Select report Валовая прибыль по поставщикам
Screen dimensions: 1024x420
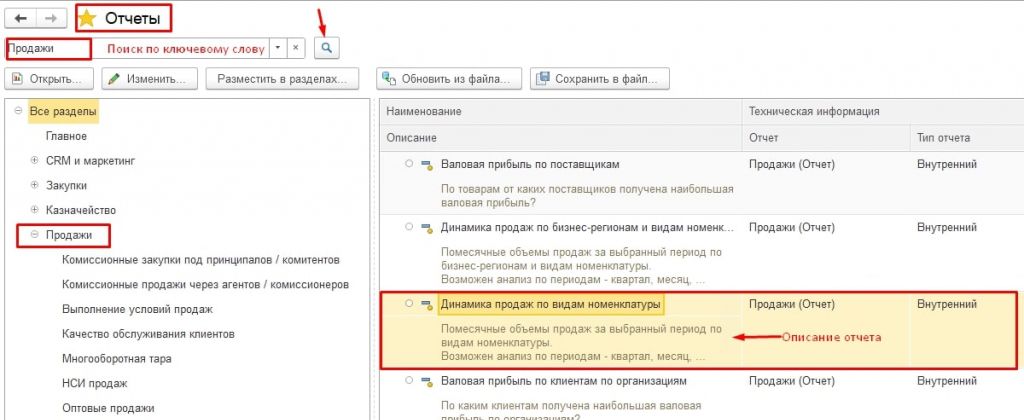530,165
